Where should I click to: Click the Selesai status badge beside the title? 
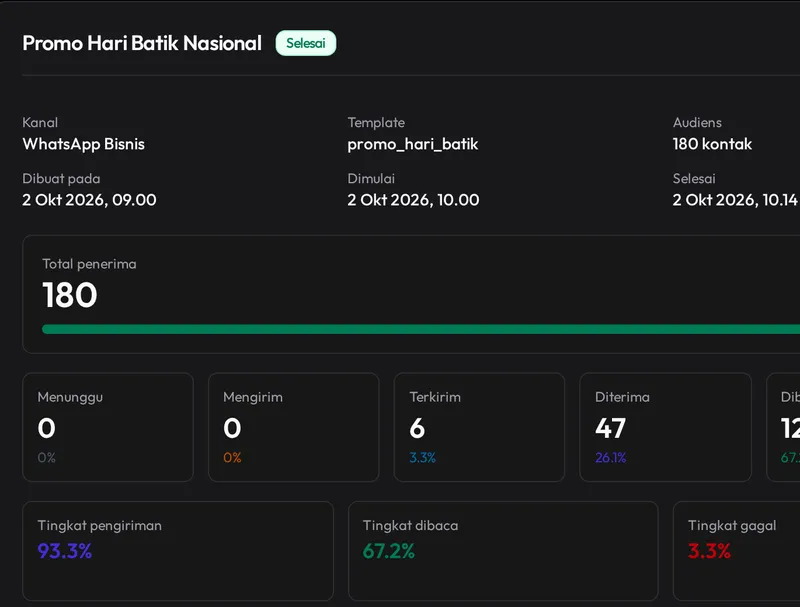coord(306,43)
